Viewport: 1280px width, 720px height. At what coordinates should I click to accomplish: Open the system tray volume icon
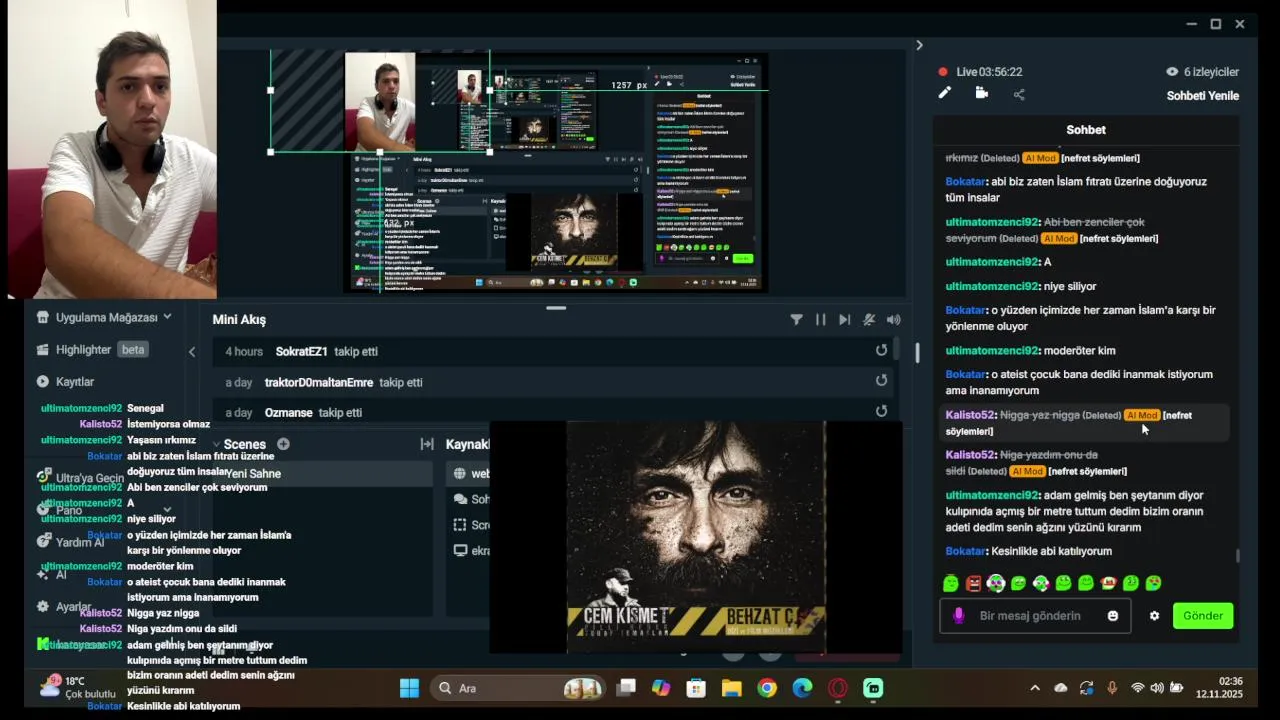click(x=1157, y=688)
